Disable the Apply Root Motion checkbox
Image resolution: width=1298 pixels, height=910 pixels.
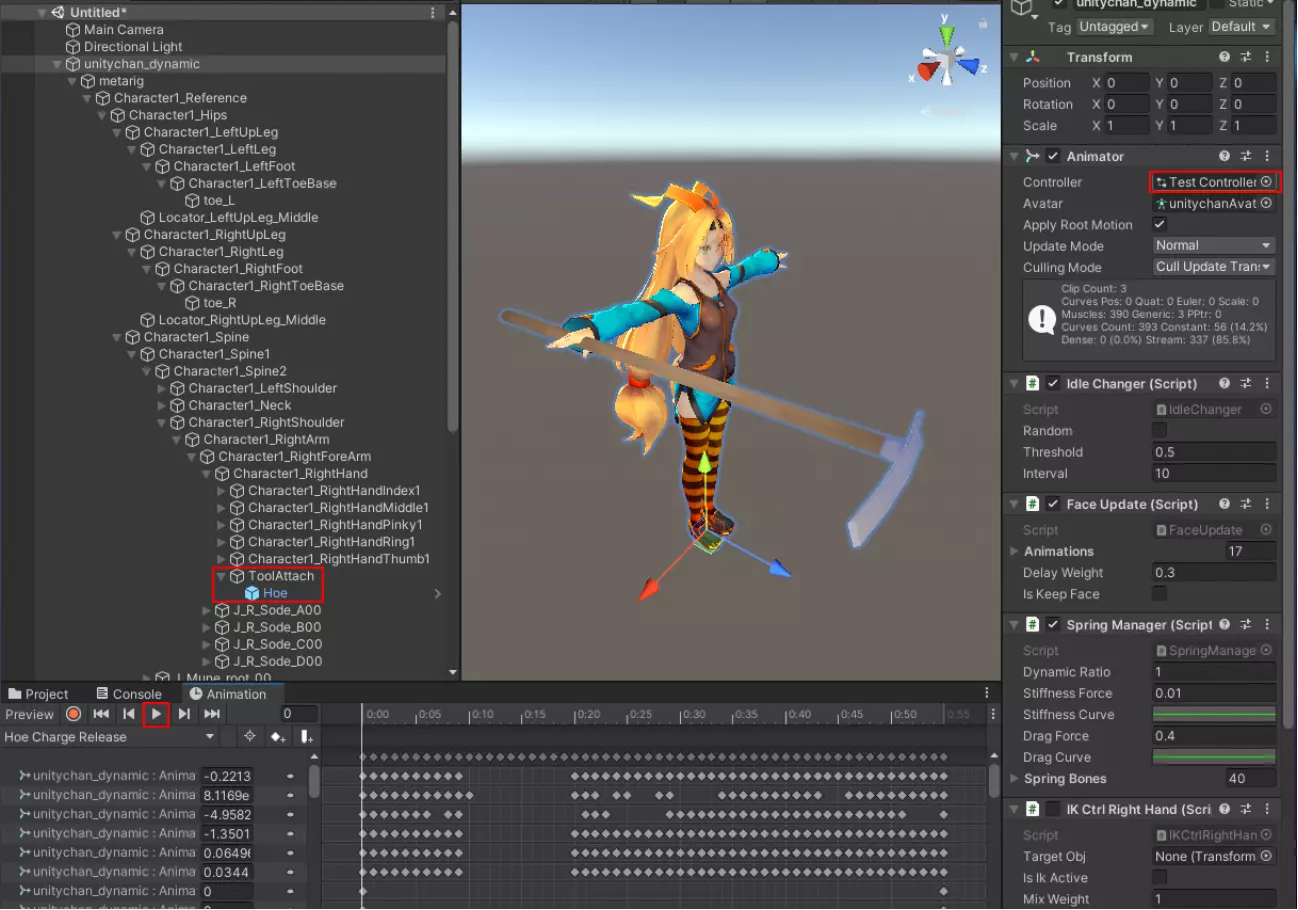pos(1159,224)
